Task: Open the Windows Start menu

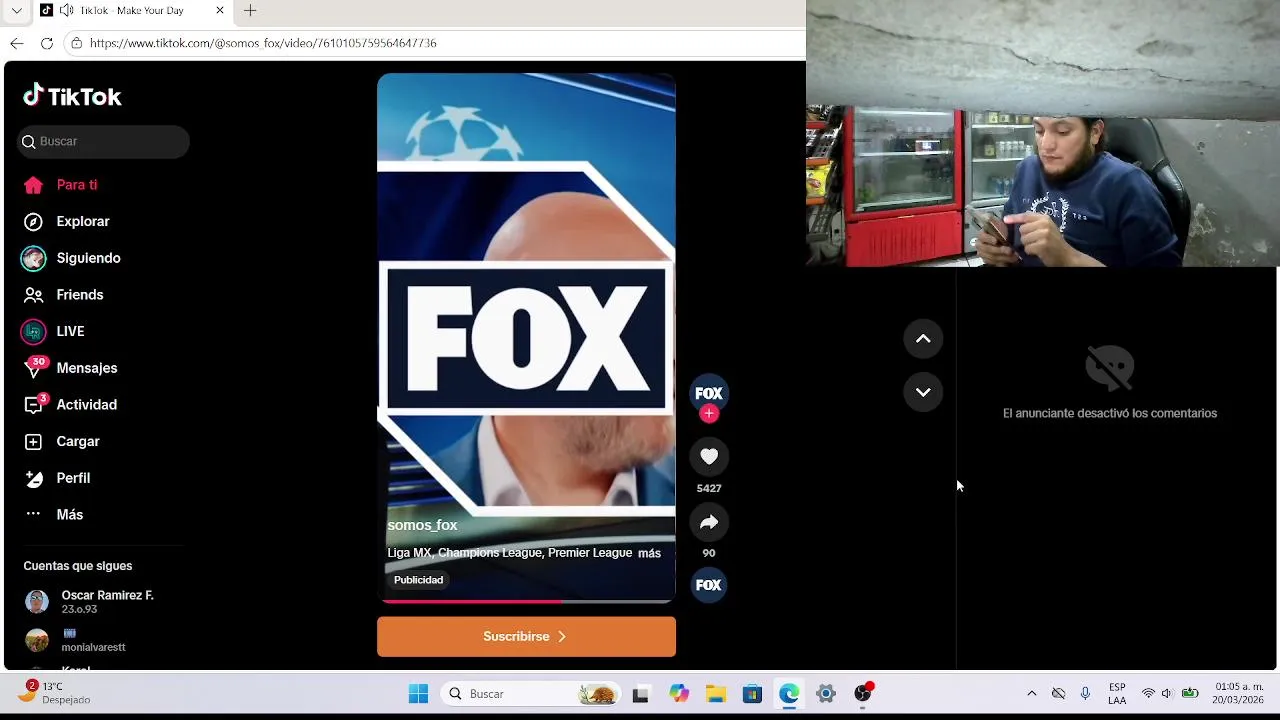Action: tap(418, 694)
